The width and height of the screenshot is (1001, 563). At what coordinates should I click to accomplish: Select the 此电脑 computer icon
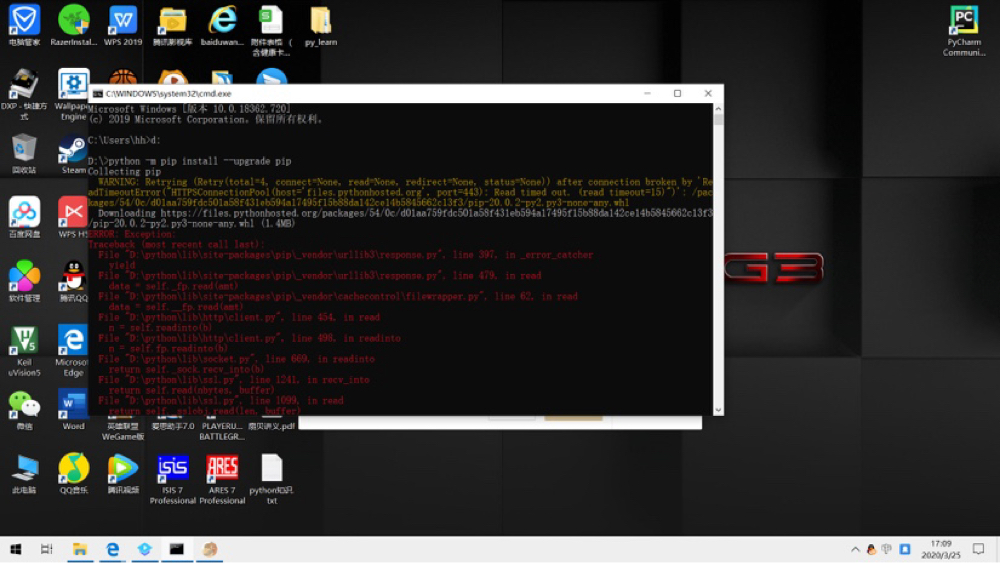point(24,474)
